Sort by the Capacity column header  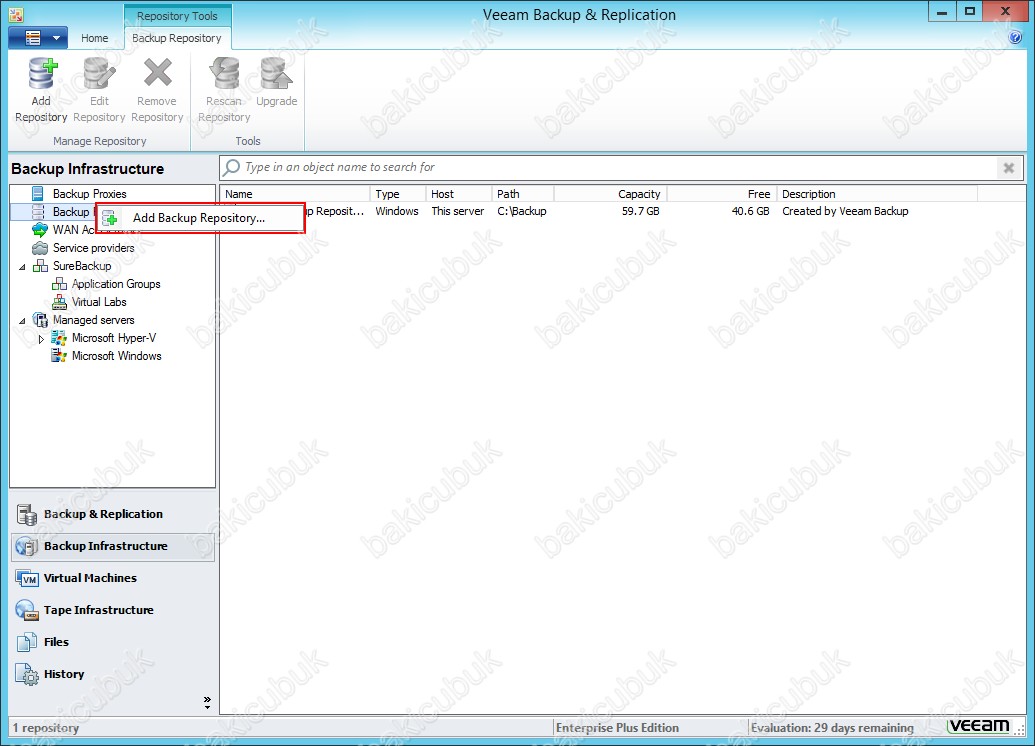pyautogui.click(x=611, y=193)
